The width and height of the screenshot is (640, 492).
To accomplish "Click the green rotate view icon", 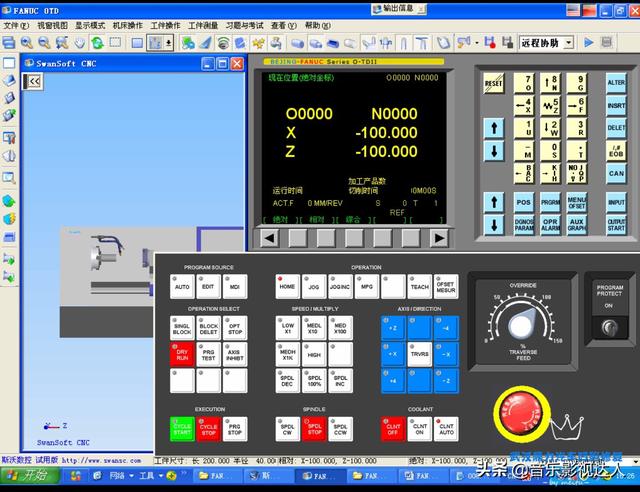I will pyautogui.click(x=98, y=42).
